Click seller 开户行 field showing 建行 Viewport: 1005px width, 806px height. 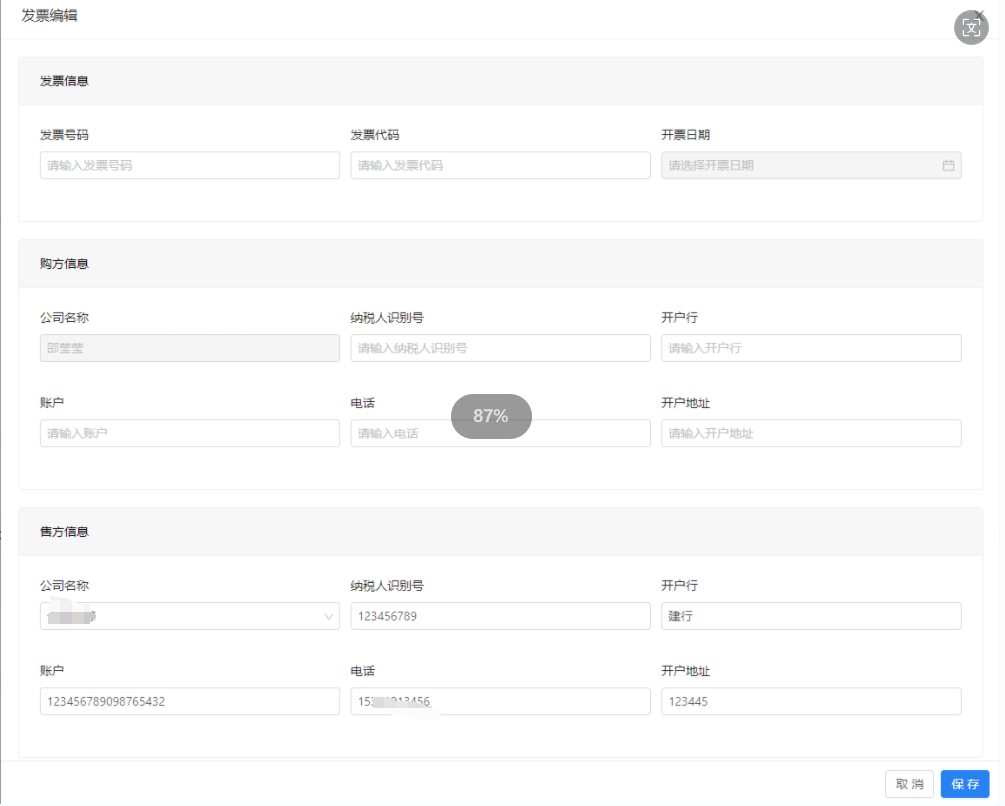click(x=810, y=616)
